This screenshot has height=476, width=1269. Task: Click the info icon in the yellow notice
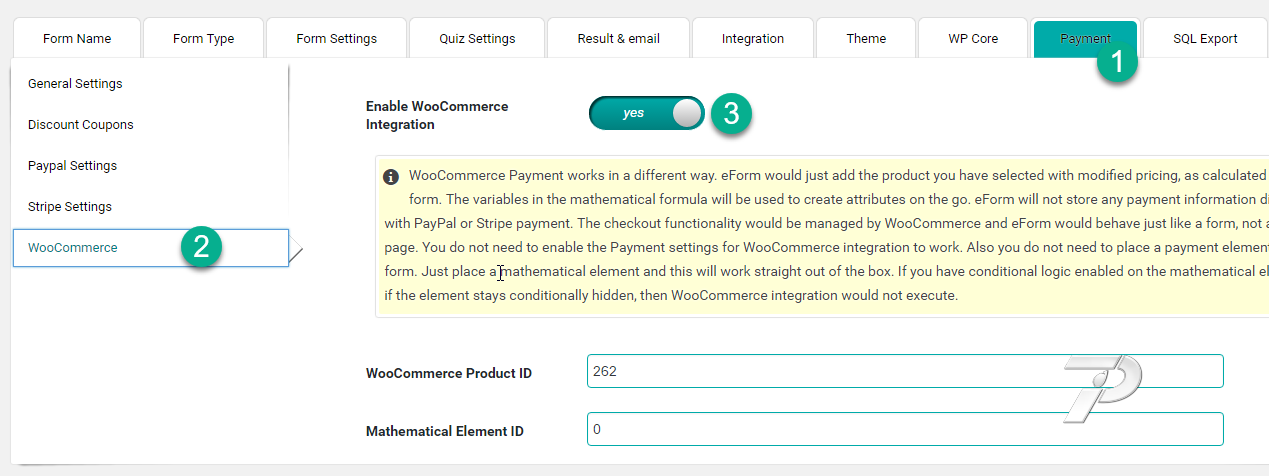391,177
